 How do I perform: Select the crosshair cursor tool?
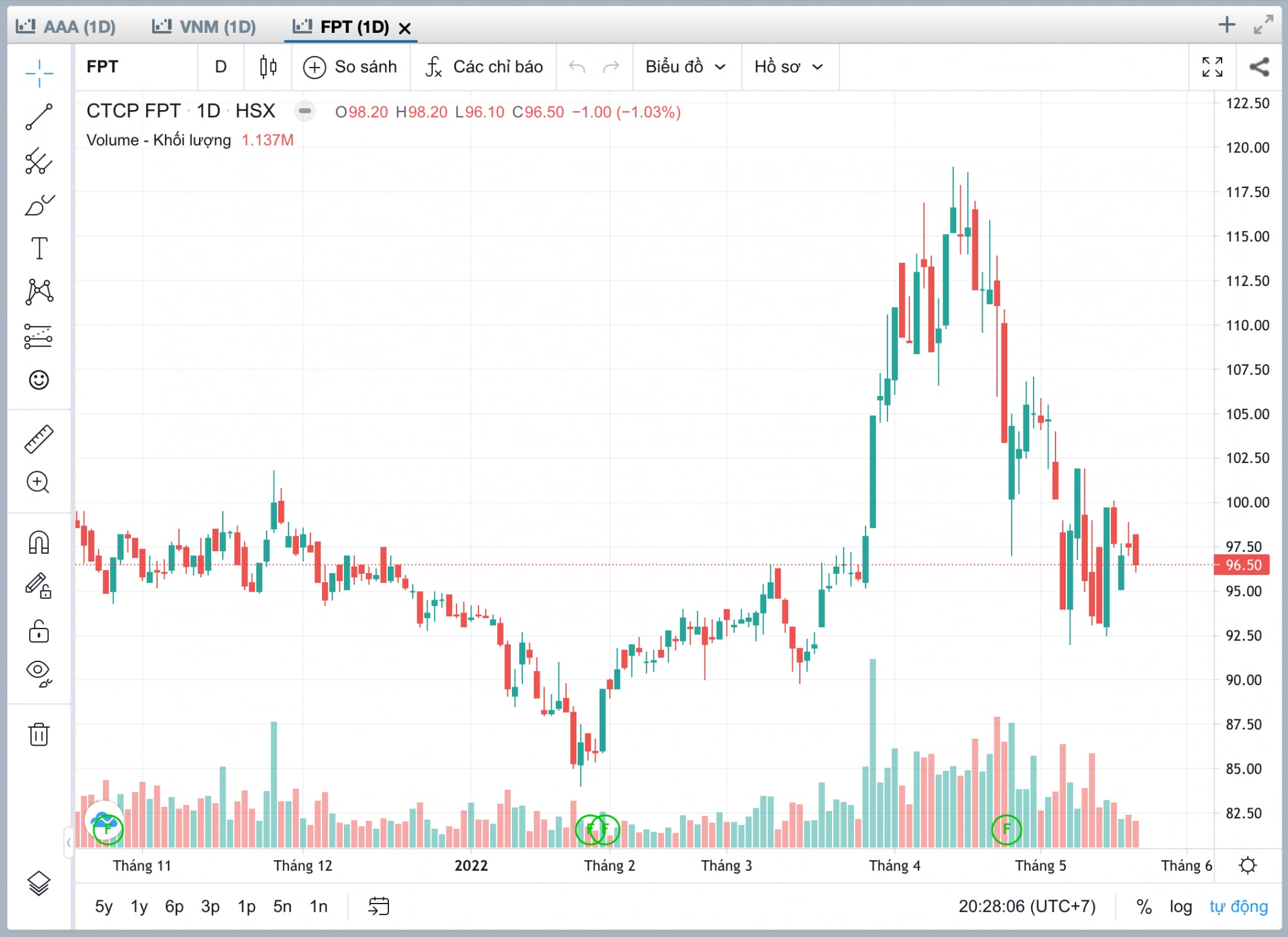[39, 73]
